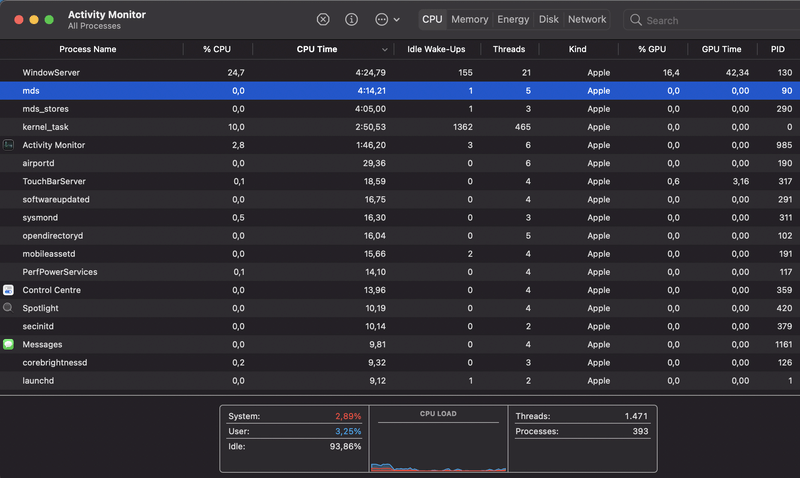This screenshot has height=478, width=800.
Task: Switch to the Disk tab
Action: 548,19
